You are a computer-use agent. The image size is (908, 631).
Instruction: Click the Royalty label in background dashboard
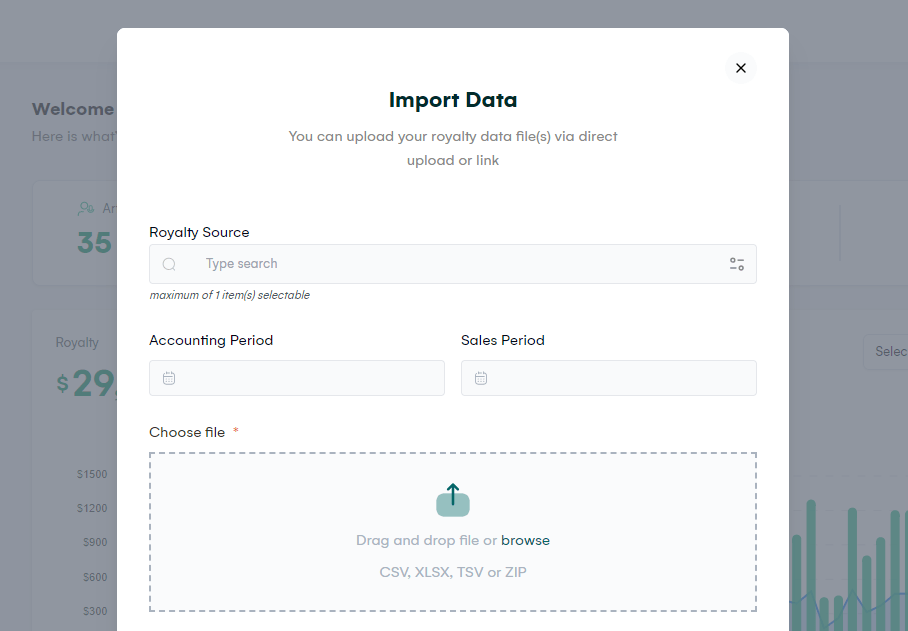click(x=77, y=343)
